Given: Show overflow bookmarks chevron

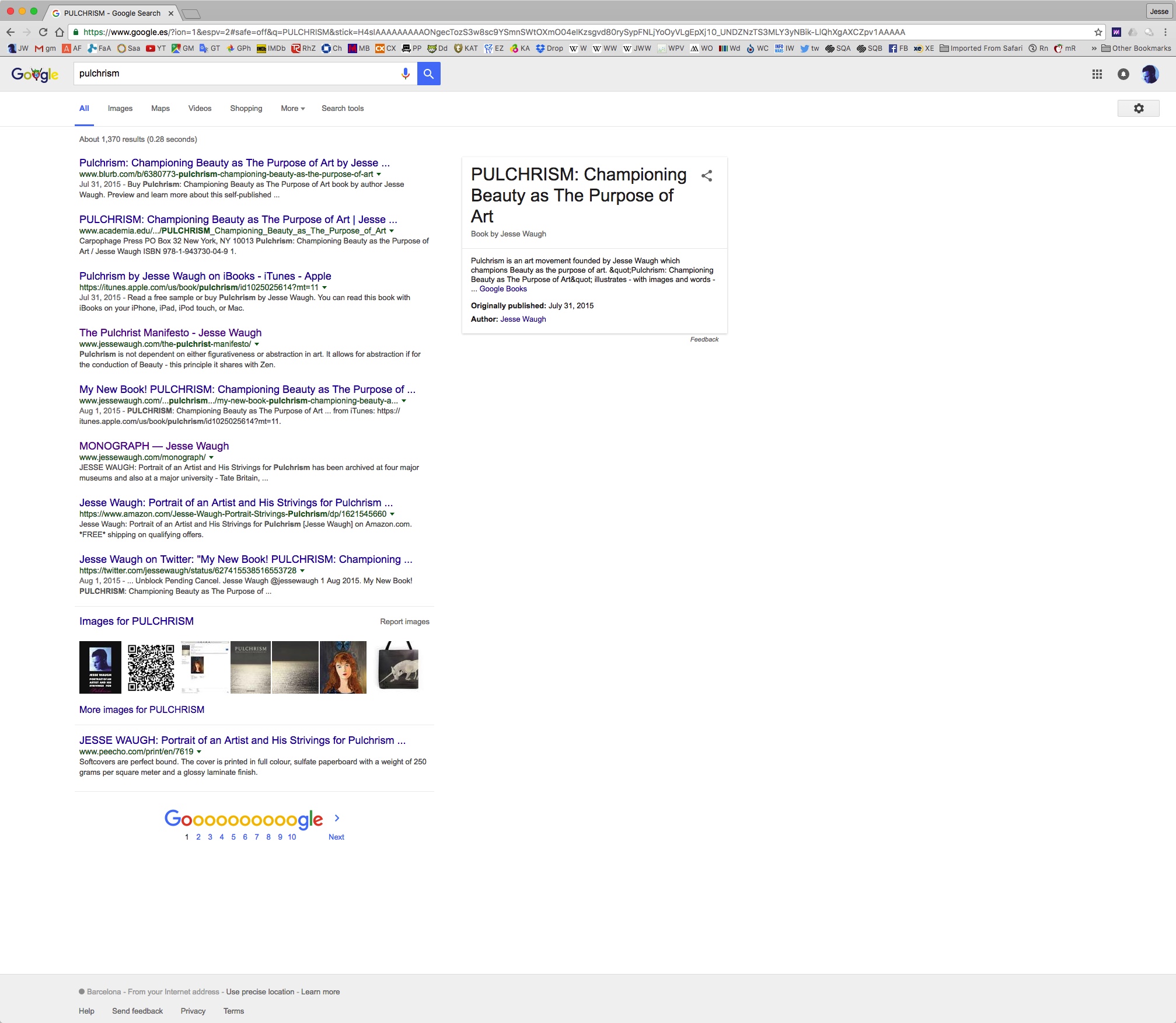Looking at the screenshot, I should point(1094,48).
